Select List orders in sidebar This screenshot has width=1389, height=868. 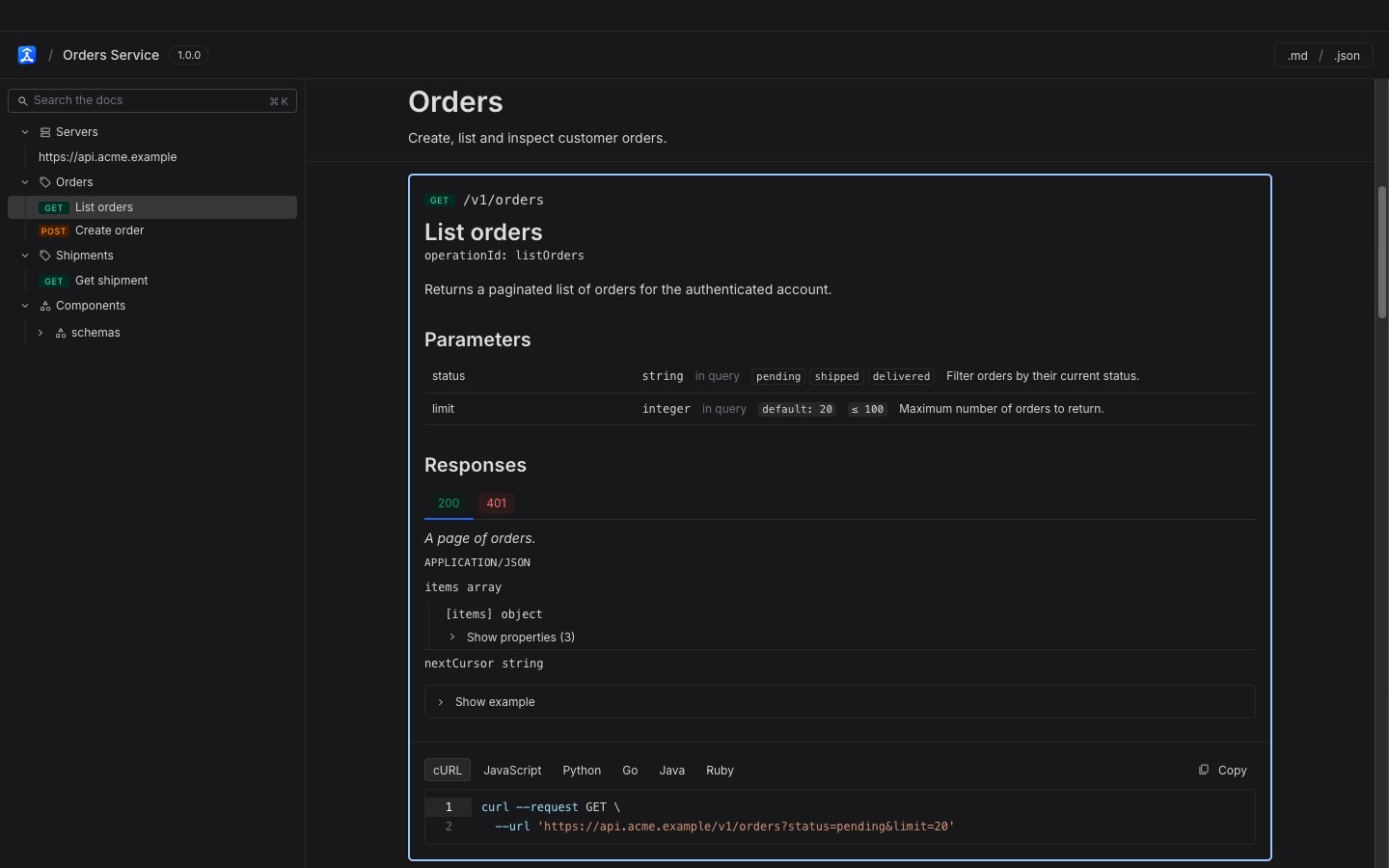152,207
